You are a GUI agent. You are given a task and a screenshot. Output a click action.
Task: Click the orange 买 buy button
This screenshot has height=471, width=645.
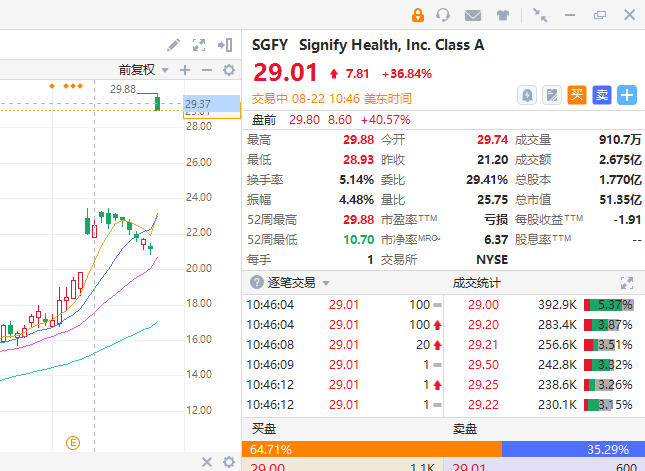click(577, 95)
